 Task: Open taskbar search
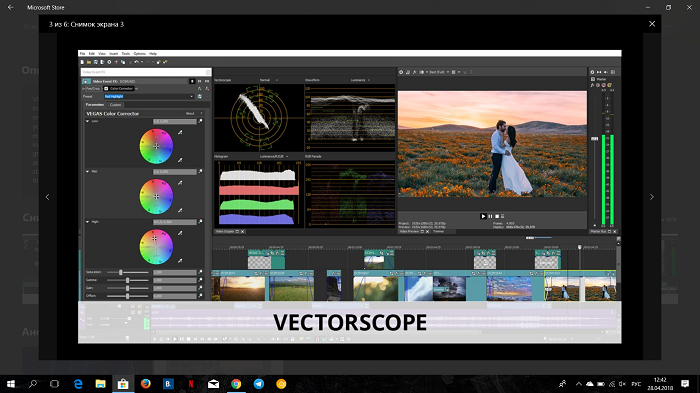[33, 384]
